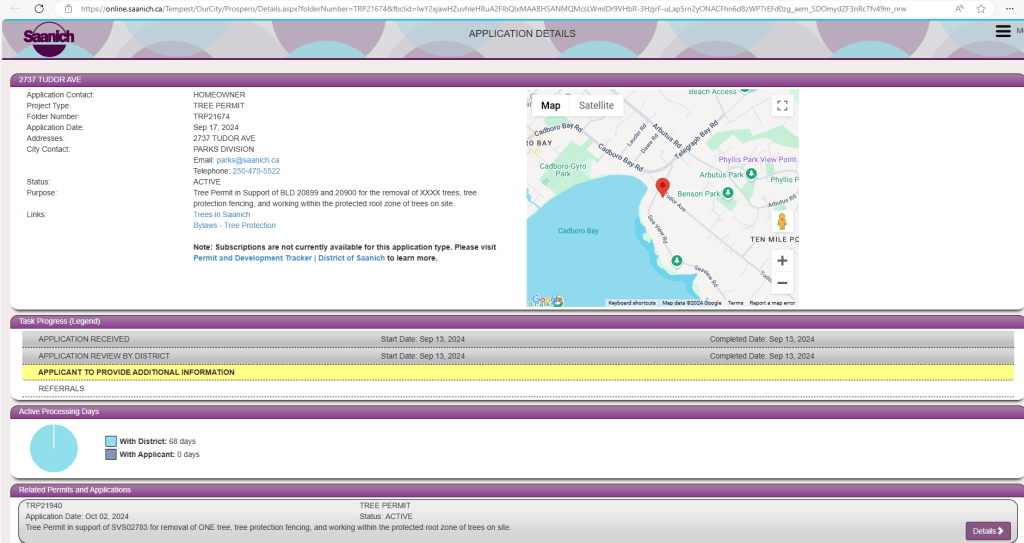
Task: Open the Task Progress Legend header
Action: tap(59, 321)
